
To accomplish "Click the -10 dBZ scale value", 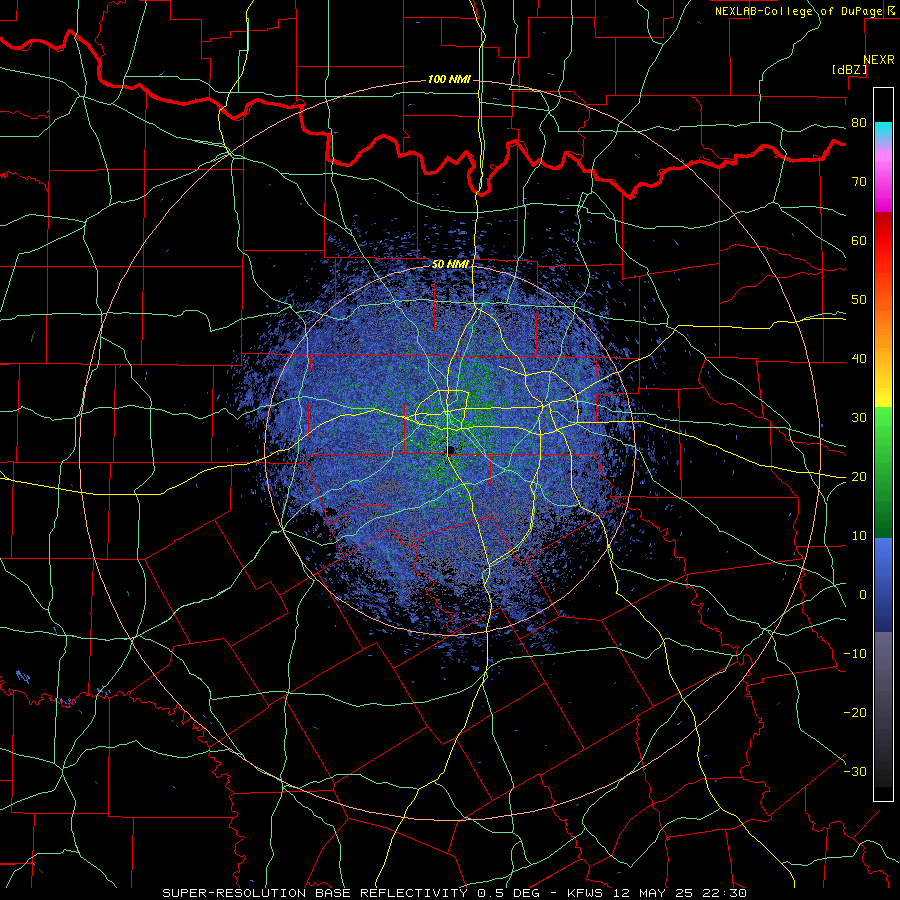I will 855,654.
